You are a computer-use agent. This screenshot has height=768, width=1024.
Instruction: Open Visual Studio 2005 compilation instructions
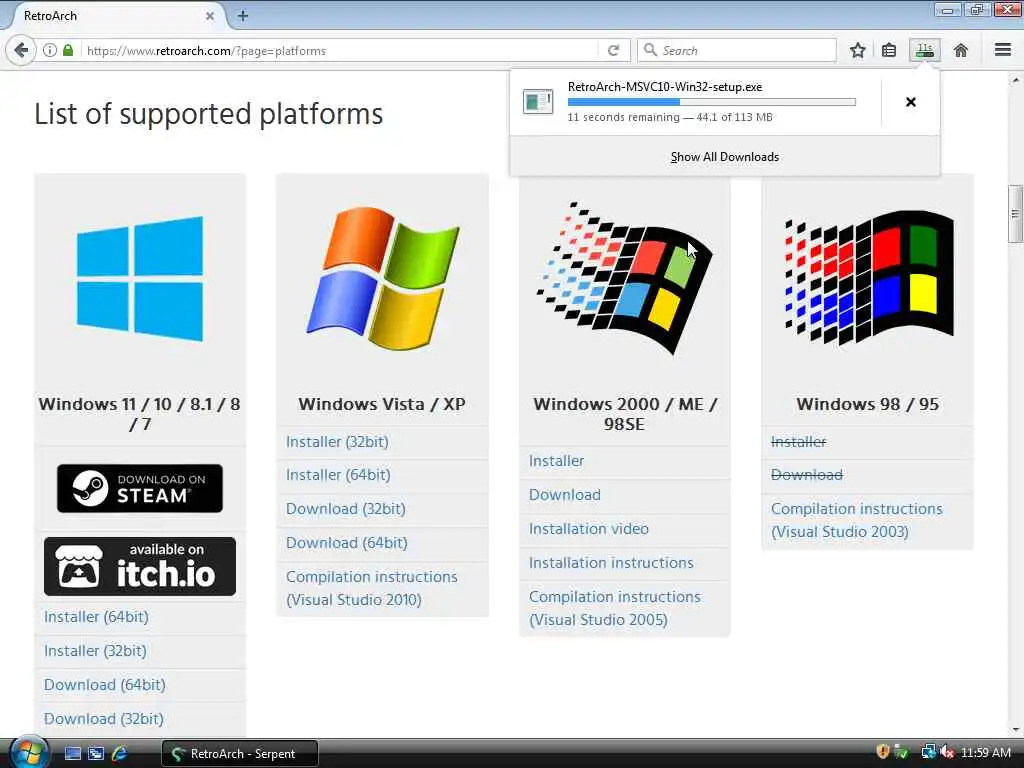[x=615, y=609]
